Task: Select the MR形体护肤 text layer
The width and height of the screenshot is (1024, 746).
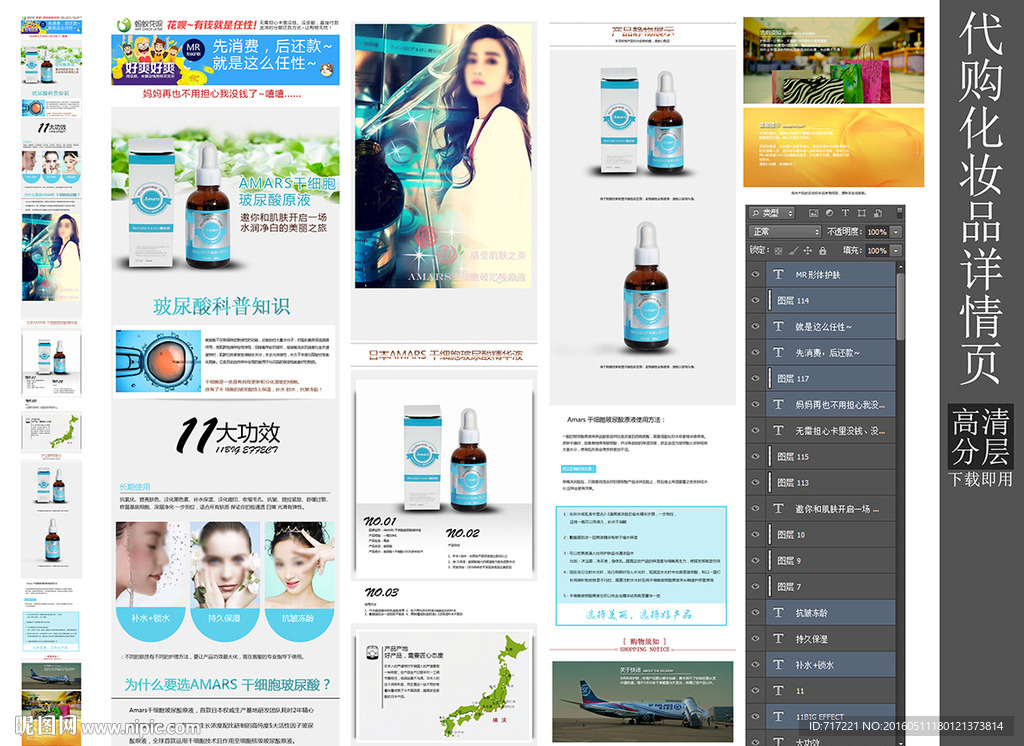Action: tap(830, 274)
